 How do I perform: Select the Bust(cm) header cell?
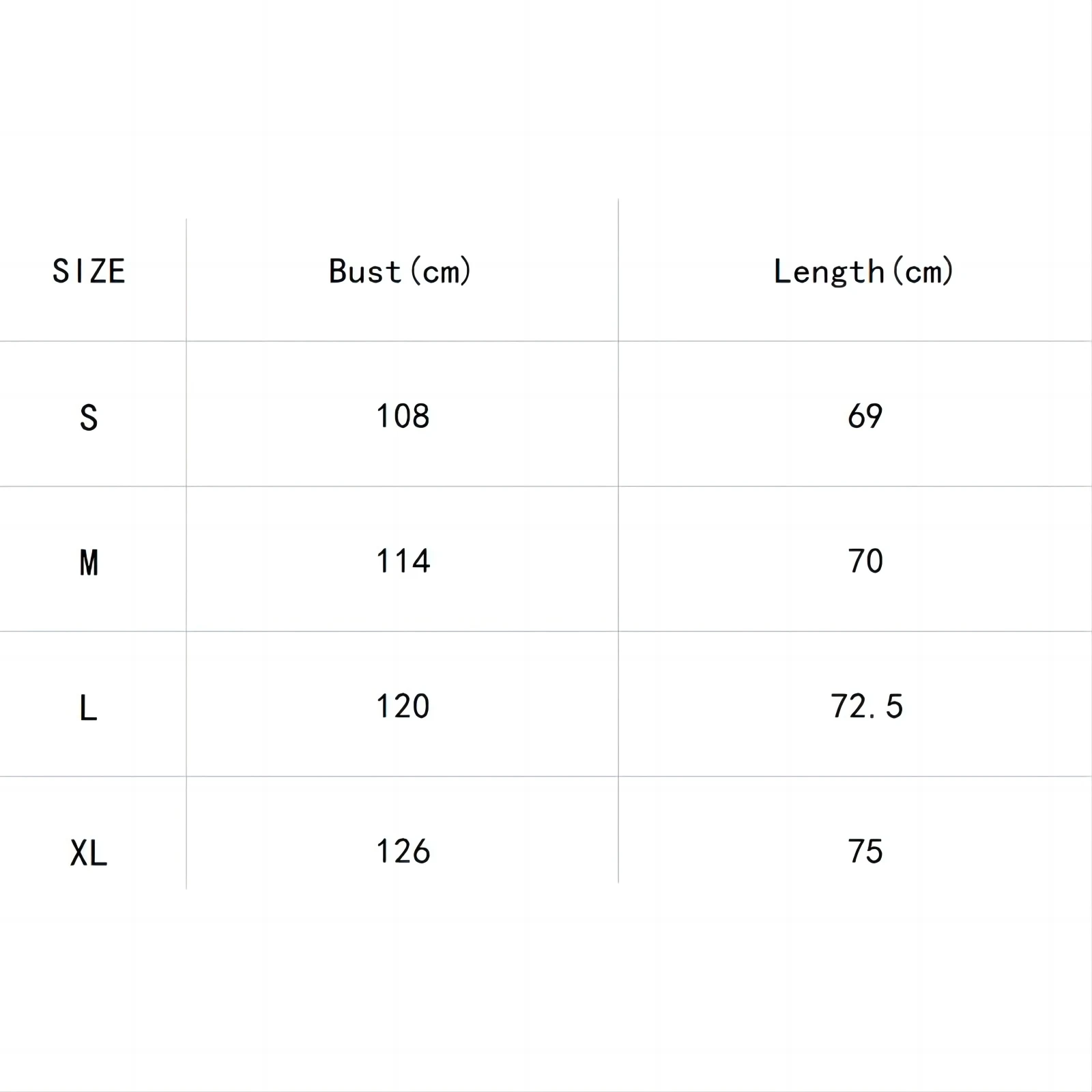(401, 272)
